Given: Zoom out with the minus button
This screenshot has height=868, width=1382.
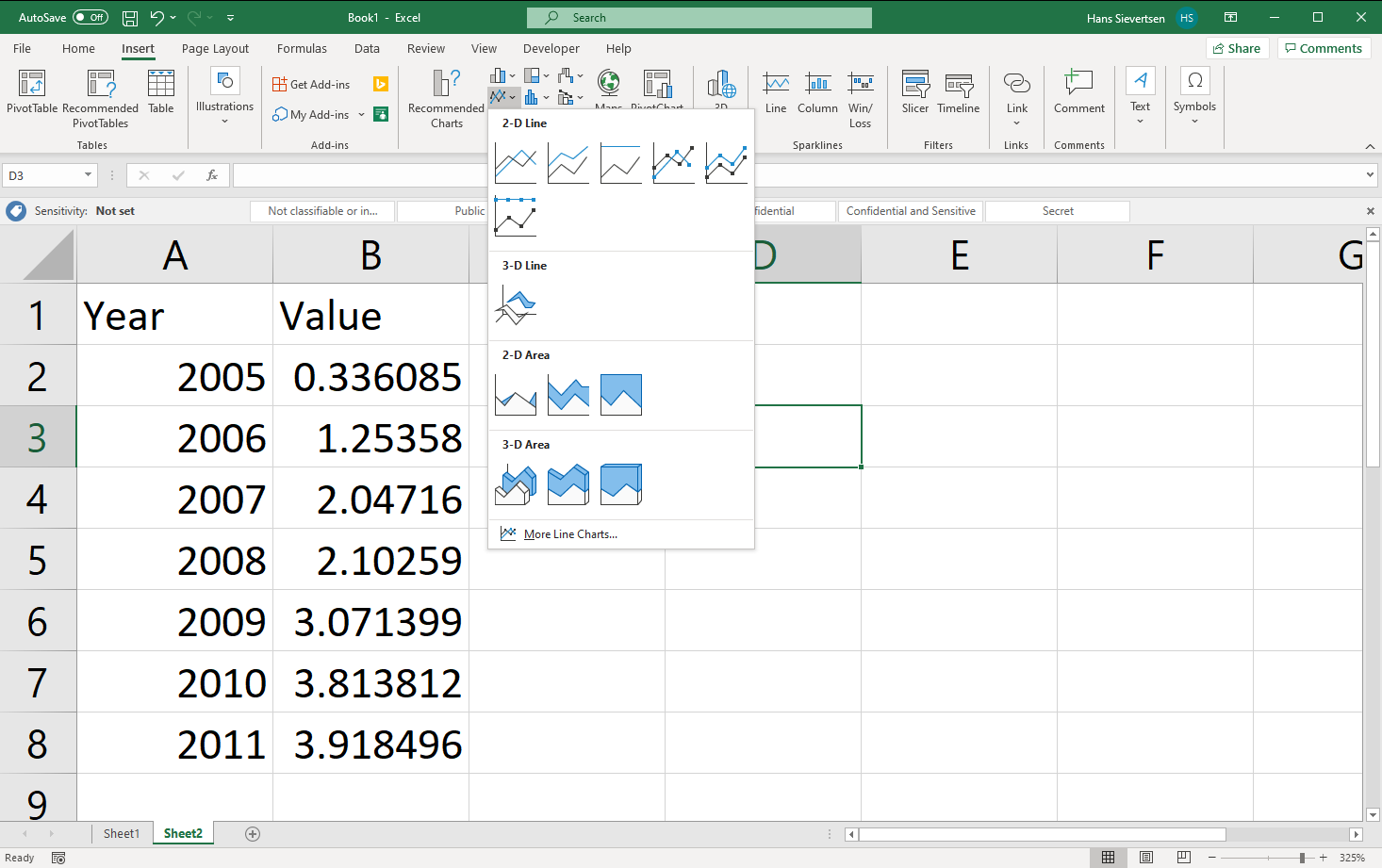Looking at the screenshot, I should pos(1212,858).
